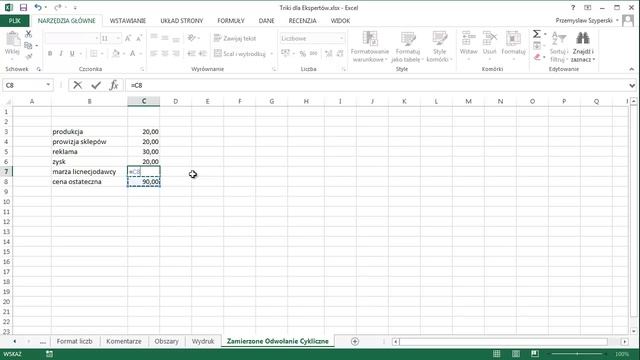Viewport: 640px width, 360px height.
Task: Switch to Normal view in status bar
Action: pyautogui.click(x=496, y=354)
